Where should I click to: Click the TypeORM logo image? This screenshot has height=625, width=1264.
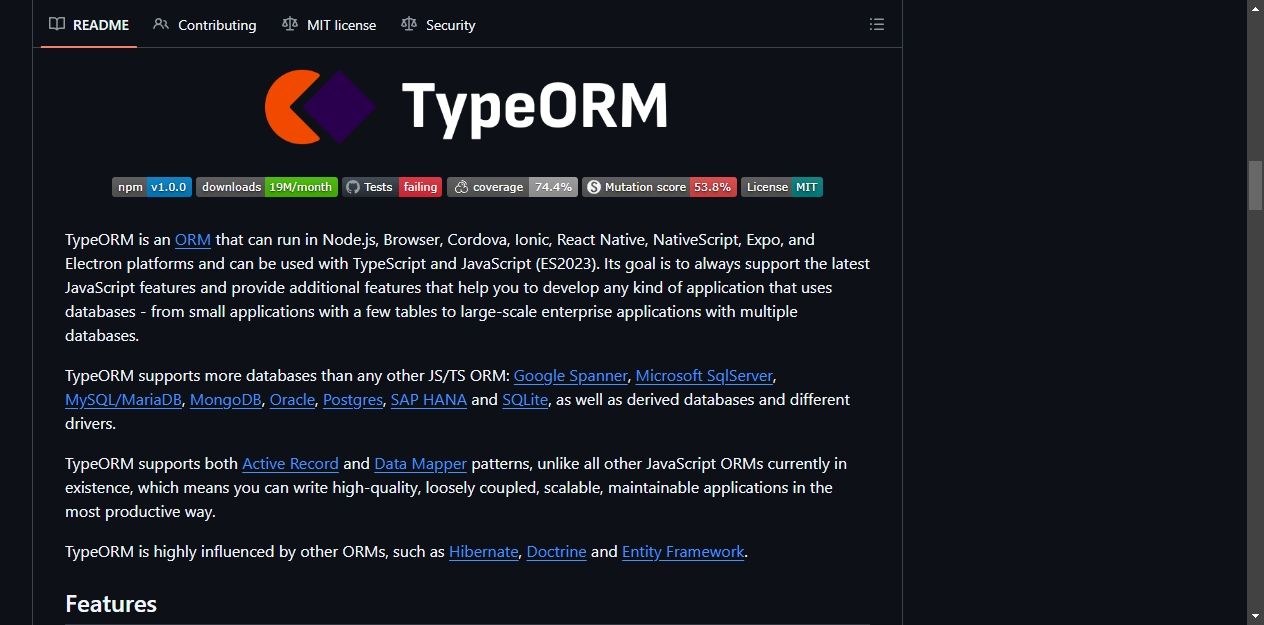pos(467,106)
